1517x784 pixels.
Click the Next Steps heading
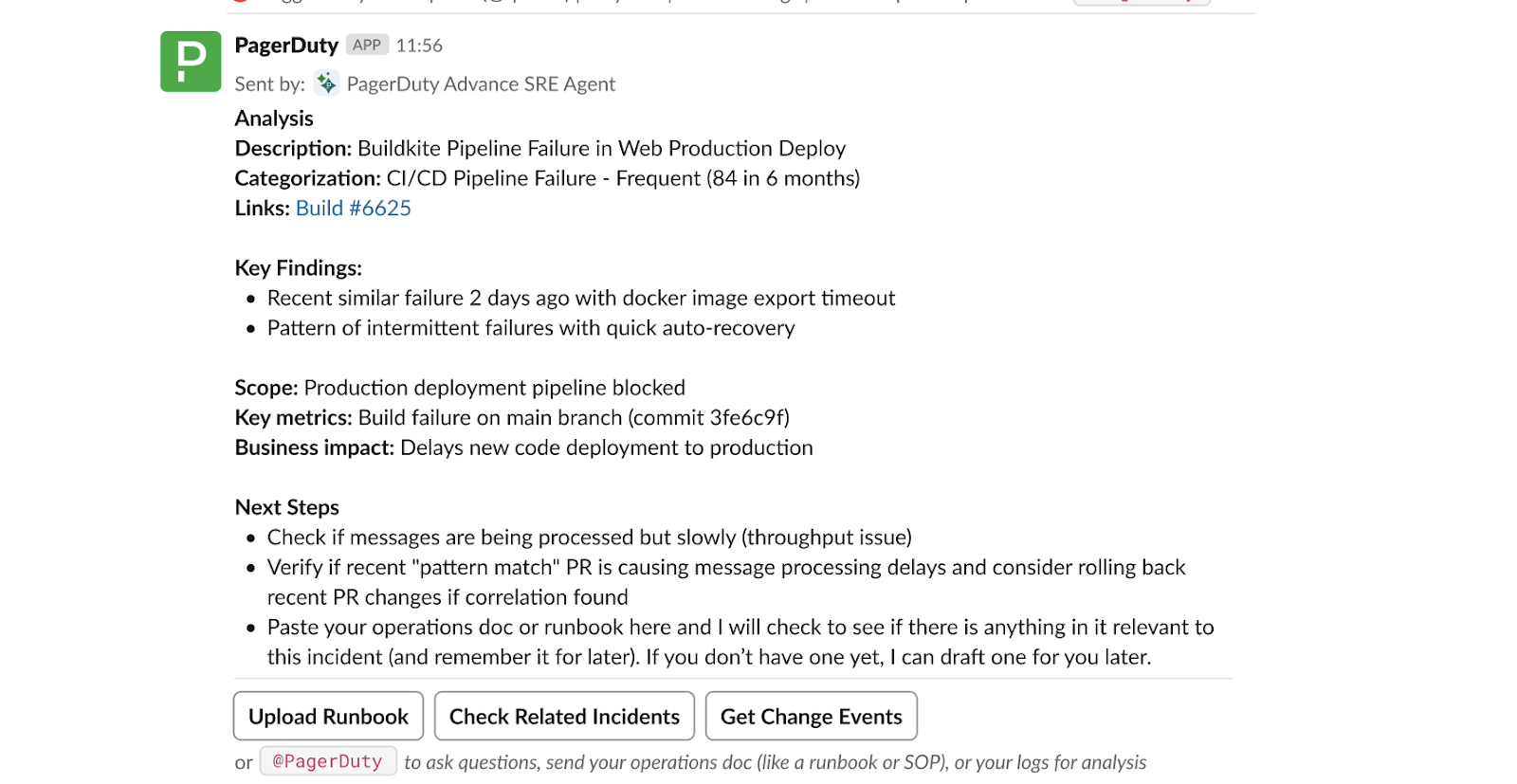click(286, 506)
